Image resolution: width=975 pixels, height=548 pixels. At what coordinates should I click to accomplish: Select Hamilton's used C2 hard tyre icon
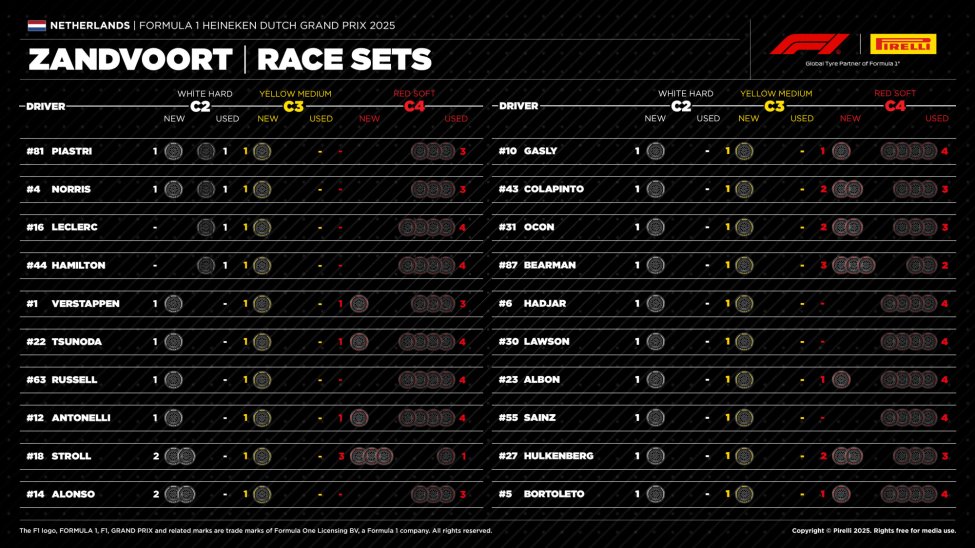(x=206, y=265)
